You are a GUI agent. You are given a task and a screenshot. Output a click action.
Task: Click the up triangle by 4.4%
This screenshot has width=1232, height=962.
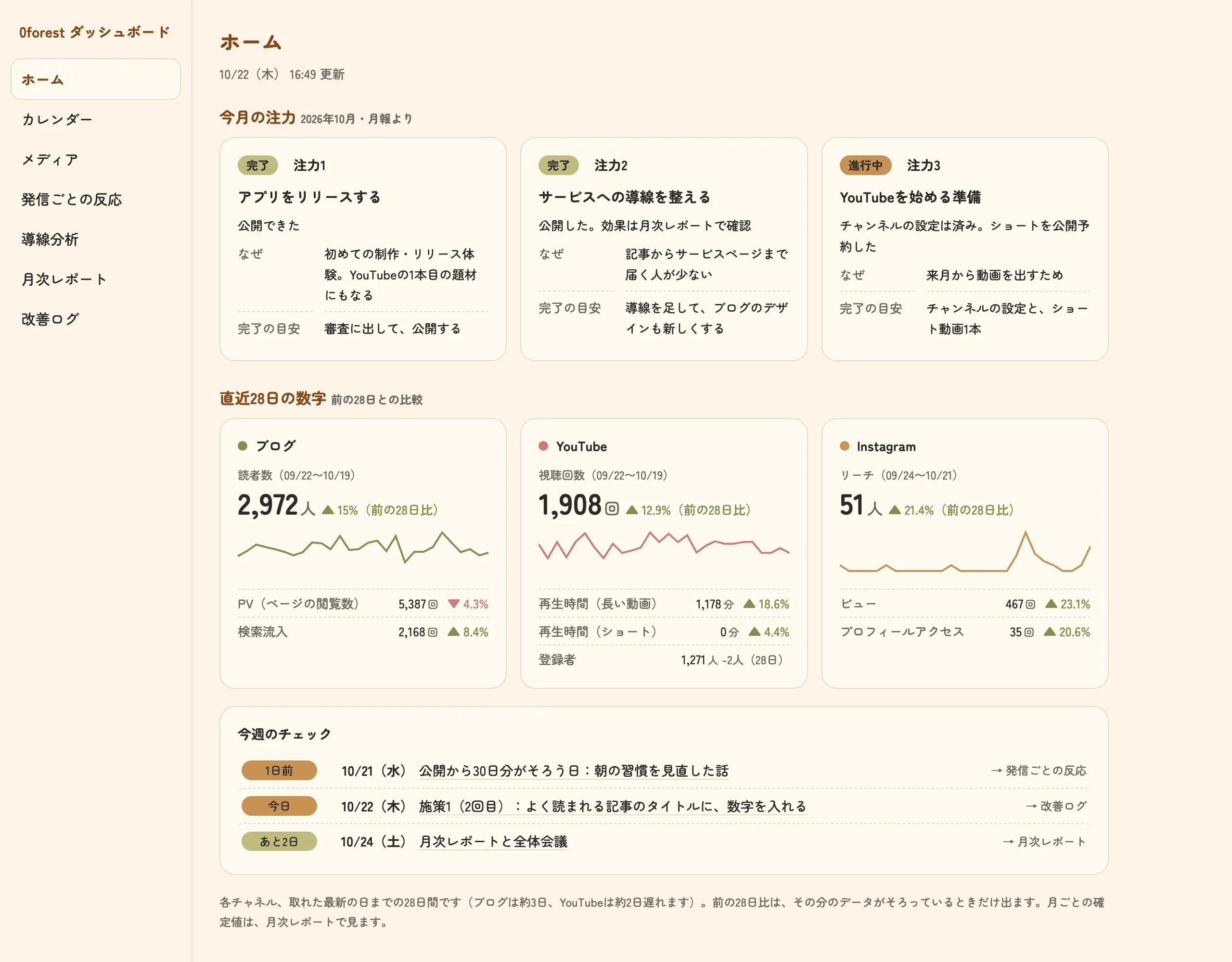coord(755,632)
